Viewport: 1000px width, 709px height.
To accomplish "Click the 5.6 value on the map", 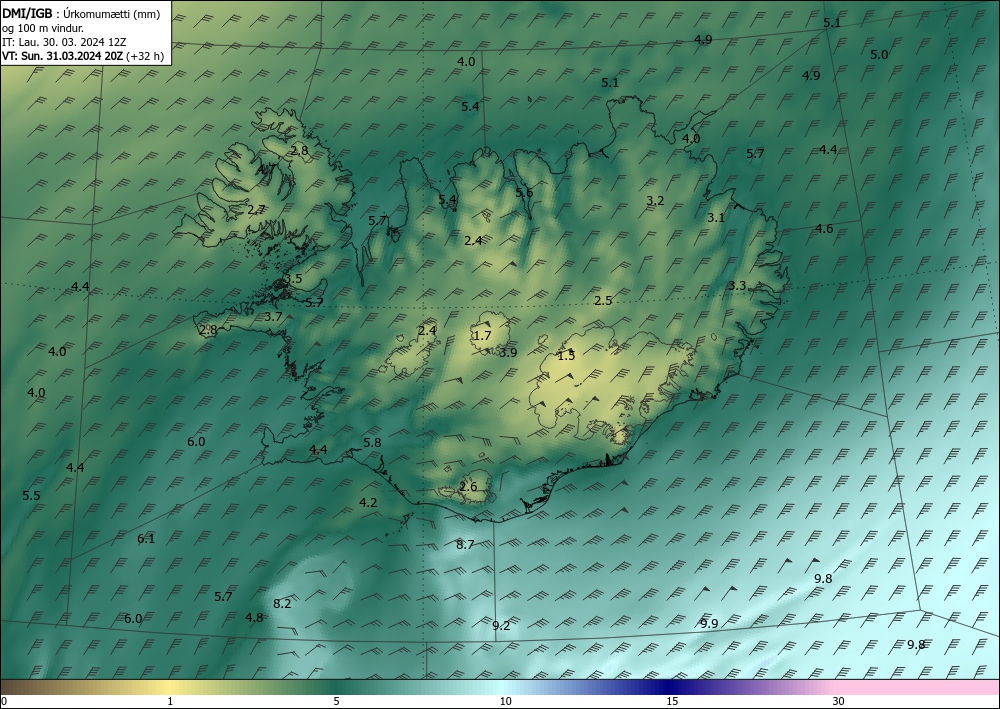I will tap(524, 193).
